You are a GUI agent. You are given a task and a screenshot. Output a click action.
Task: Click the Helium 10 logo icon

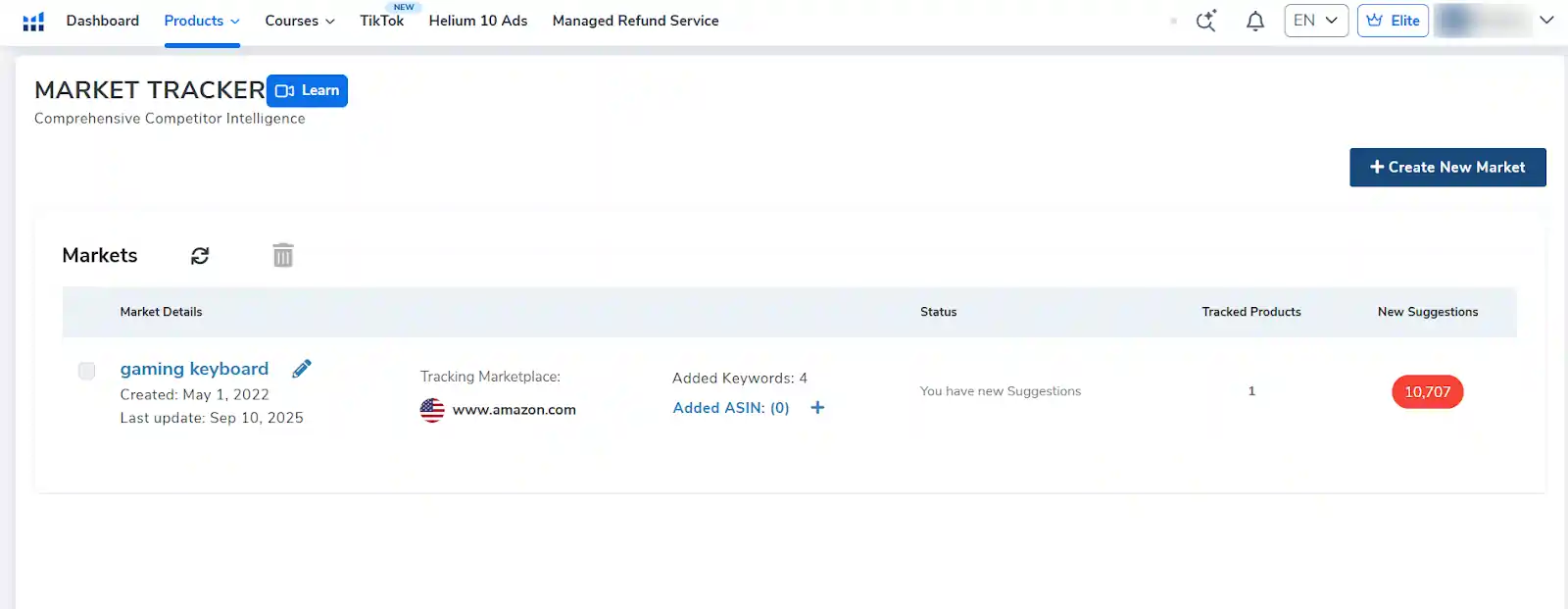(33, 22)
